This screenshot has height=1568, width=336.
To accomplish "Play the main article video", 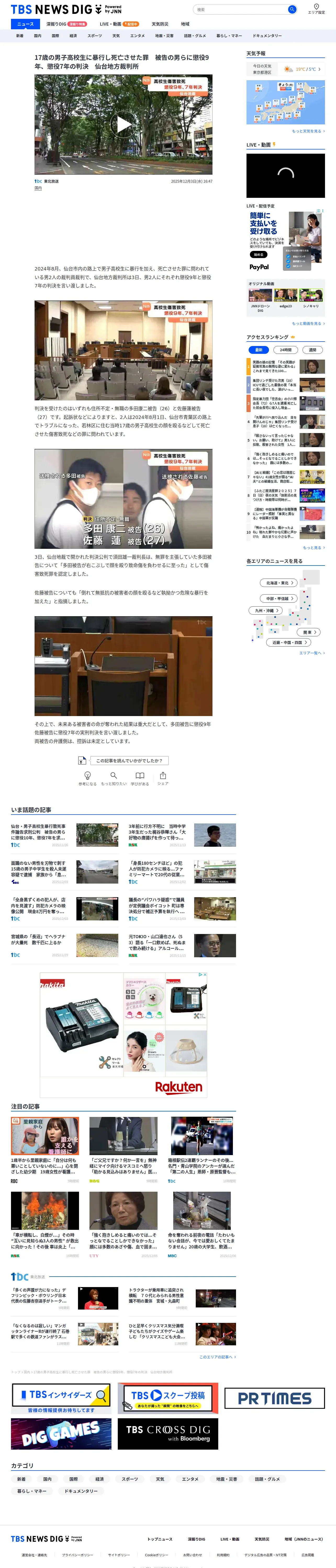I will point(123,125).
